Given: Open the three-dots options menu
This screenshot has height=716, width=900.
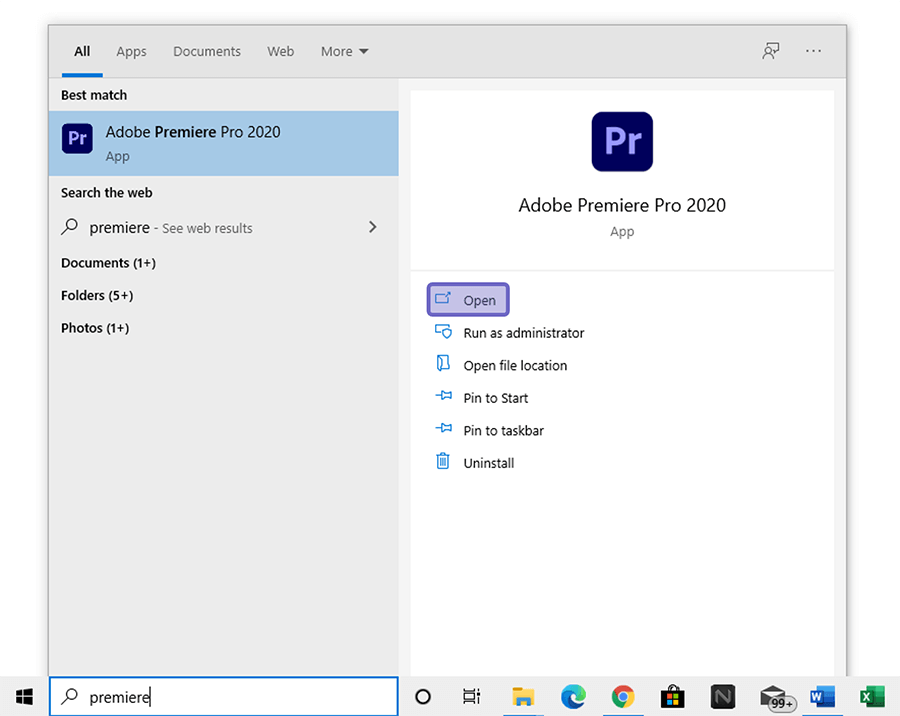Looking at the screenshot, I should [x=813, y=51].
